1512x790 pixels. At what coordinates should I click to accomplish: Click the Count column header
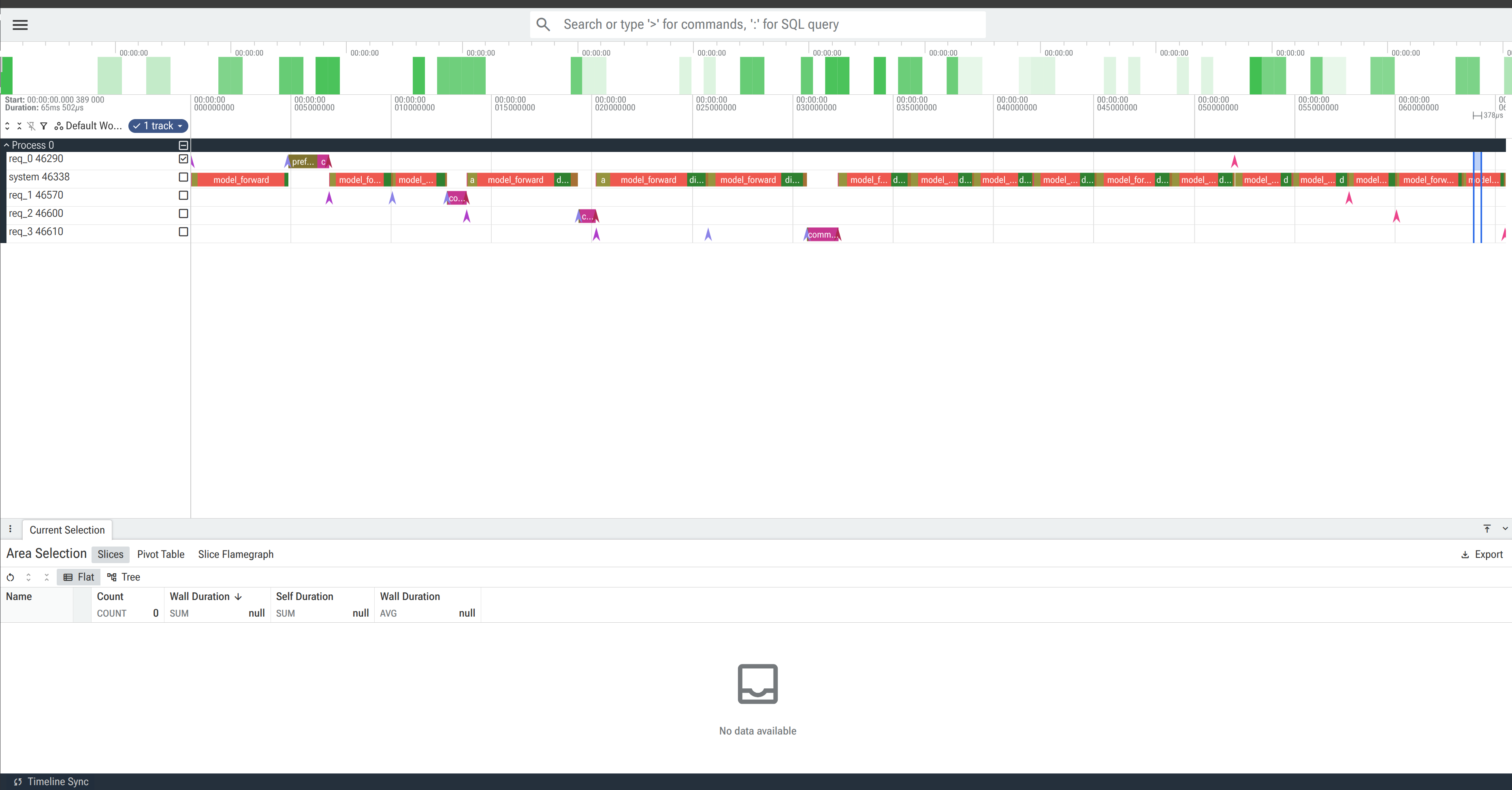tap(110, 596)
